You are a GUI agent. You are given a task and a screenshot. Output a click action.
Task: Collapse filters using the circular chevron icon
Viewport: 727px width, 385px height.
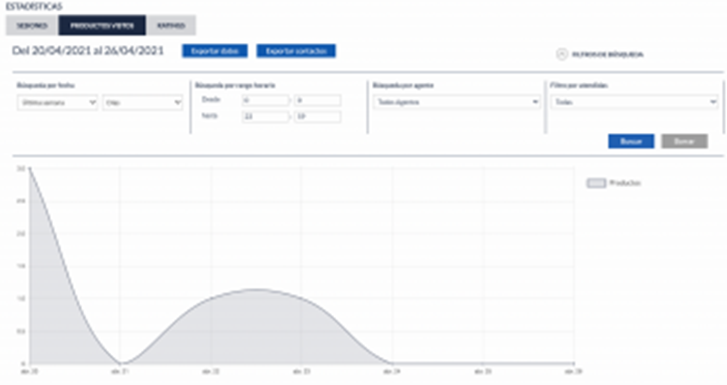click(x=561, y=54)
